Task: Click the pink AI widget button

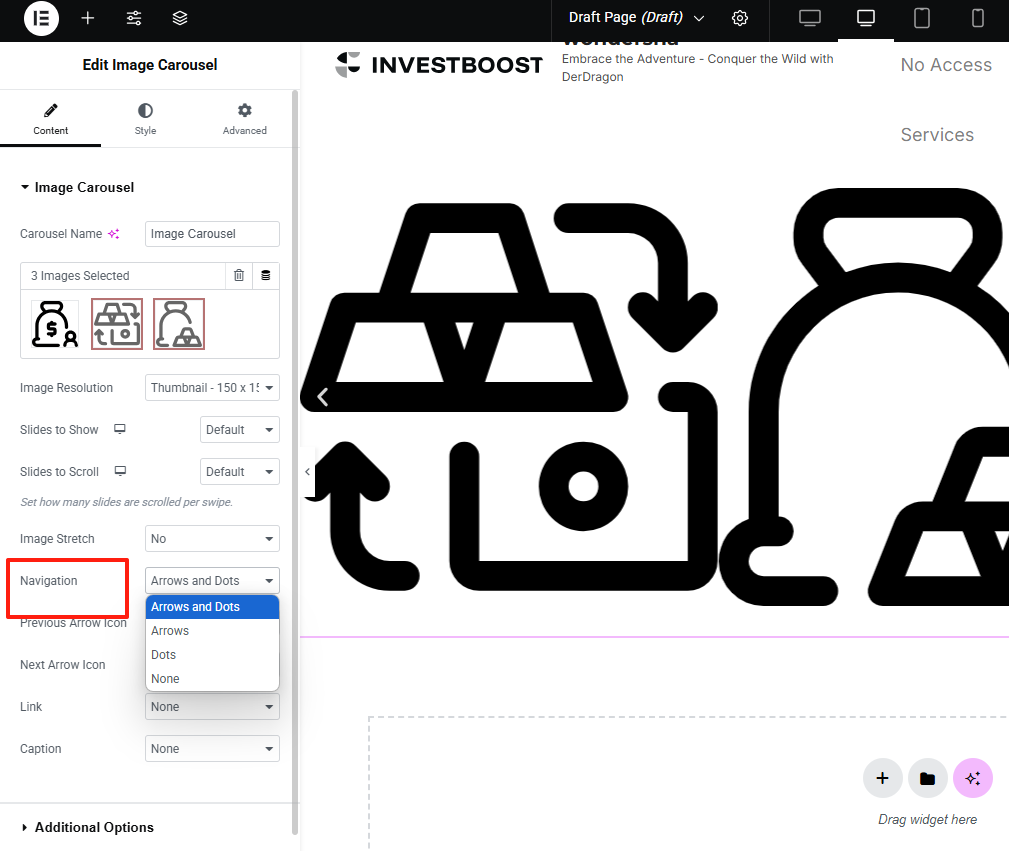Action: pyautogui.click(x=972, y=778)
